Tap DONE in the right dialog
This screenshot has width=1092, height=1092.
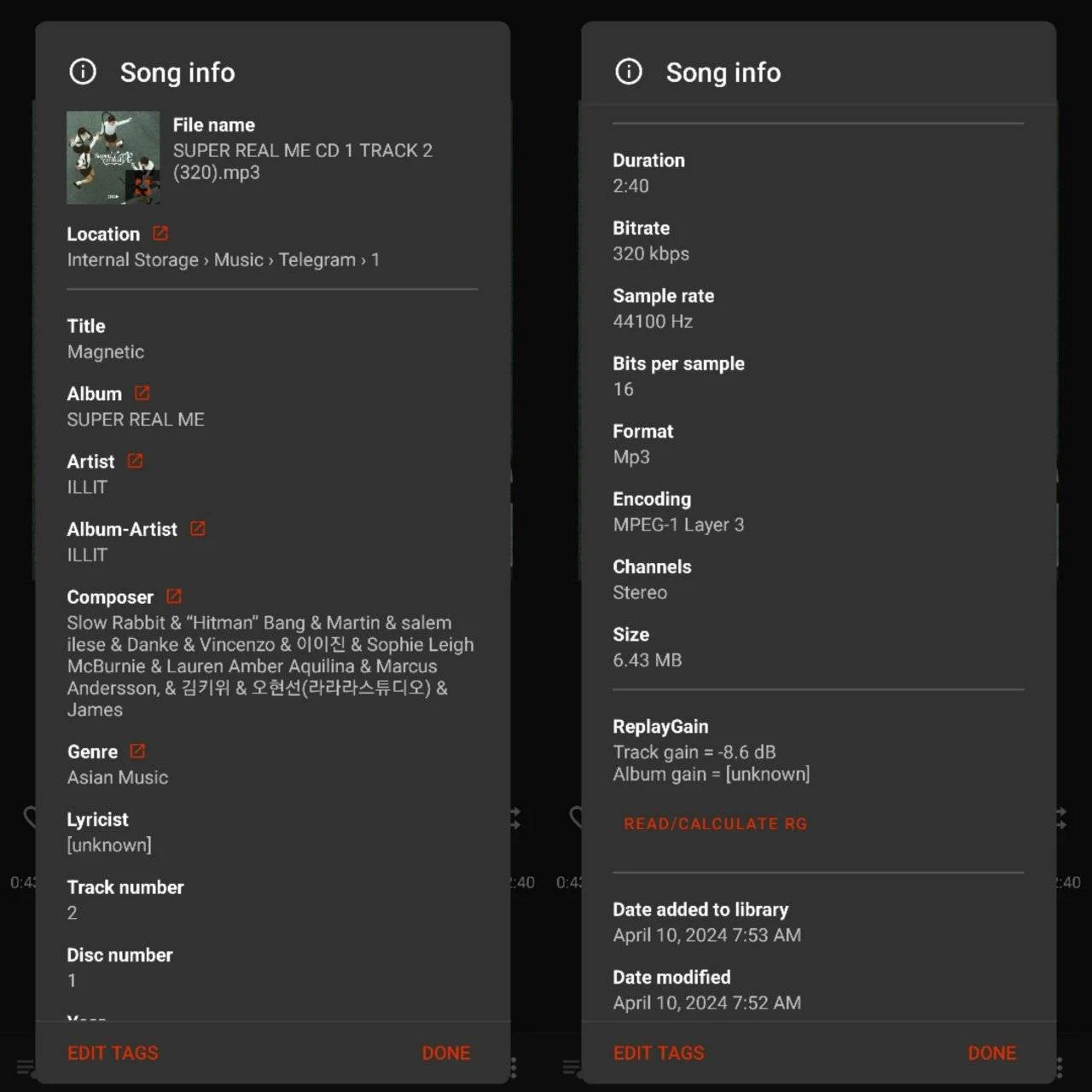coord(992,1053)
